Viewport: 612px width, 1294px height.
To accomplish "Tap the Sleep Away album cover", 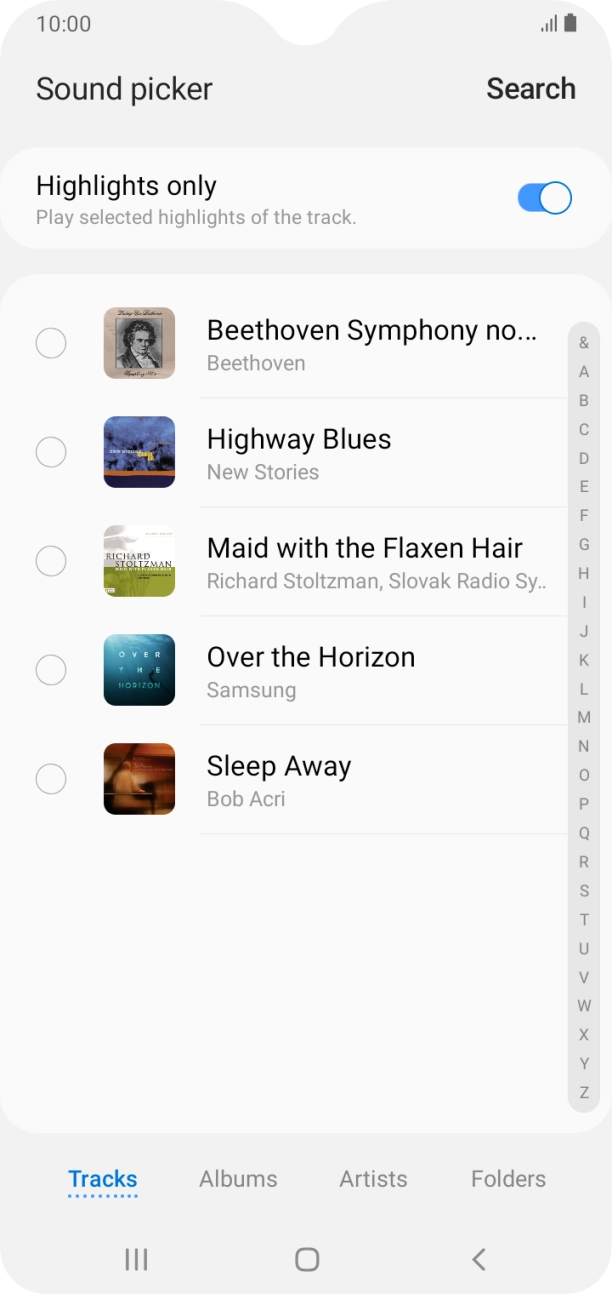I will coord(138,779).
